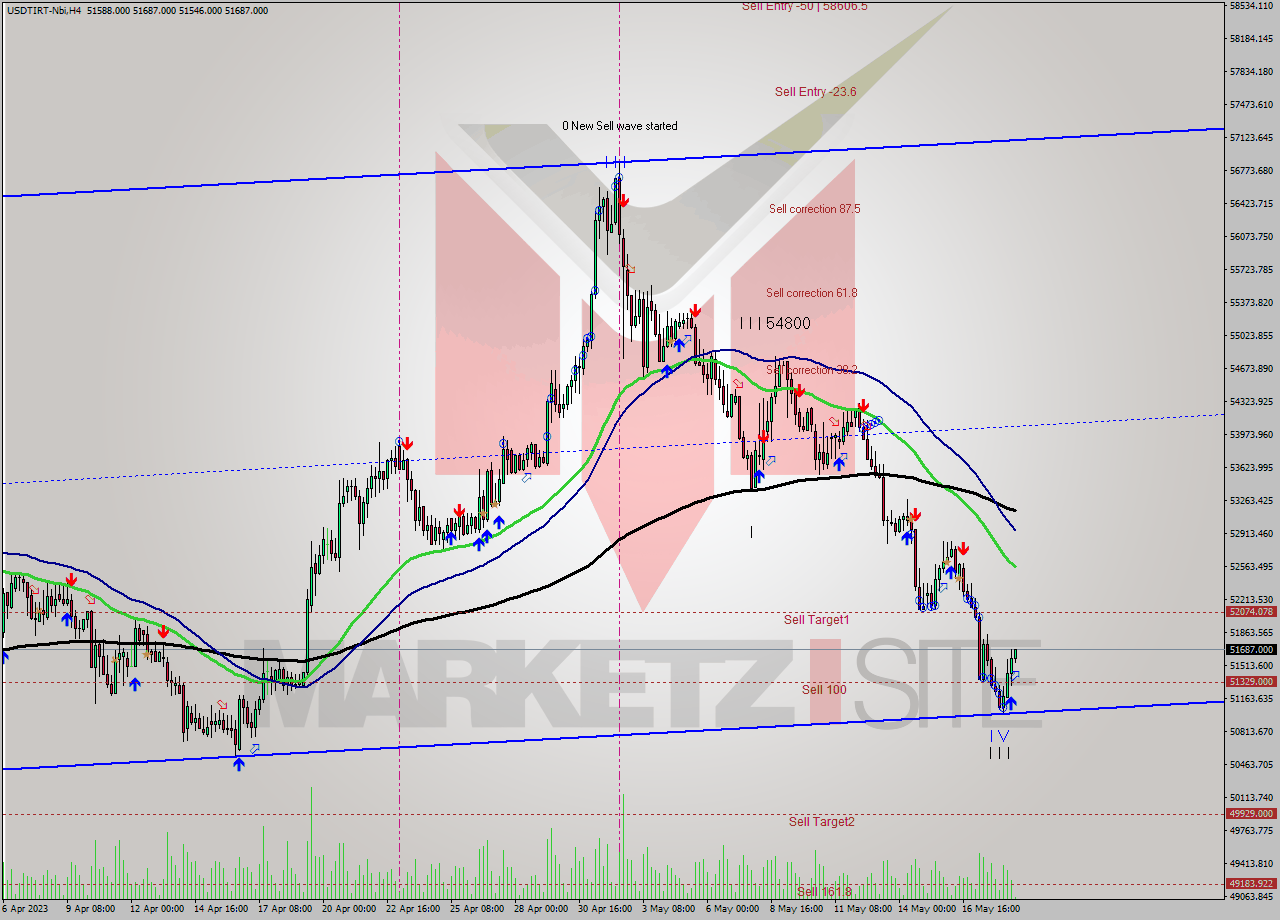Image resolution: width=1280 pixels, height=920 pixels.
Task: Click the 56423.715 price scale value
Action: (1251, 204)
